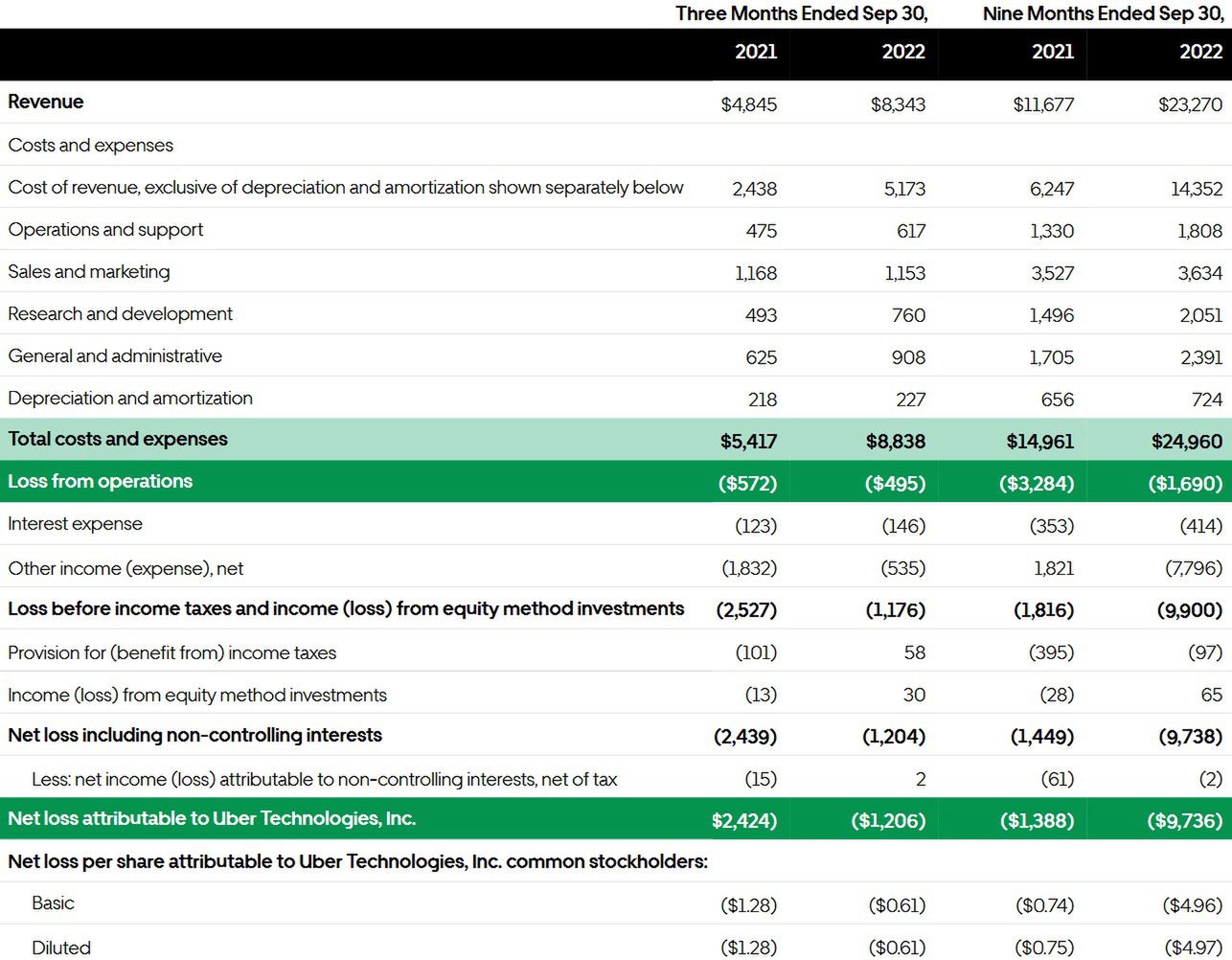Click the $11,677 revenue figure

[x=1043, y=104]
